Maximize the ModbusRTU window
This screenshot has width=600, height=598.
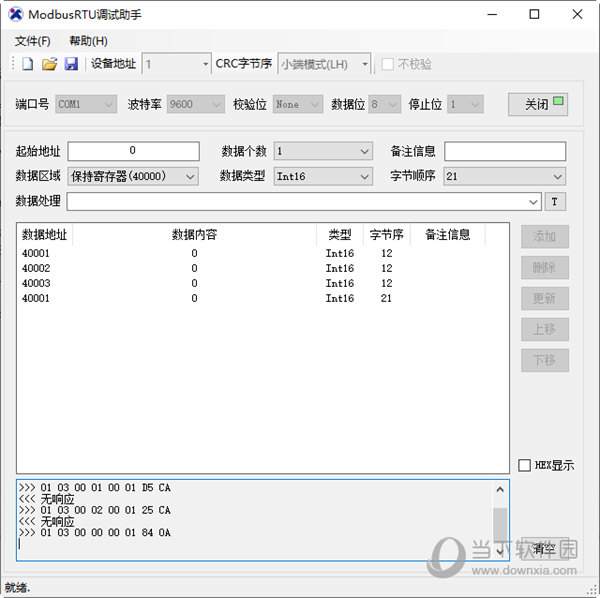[x=534, y=15]
